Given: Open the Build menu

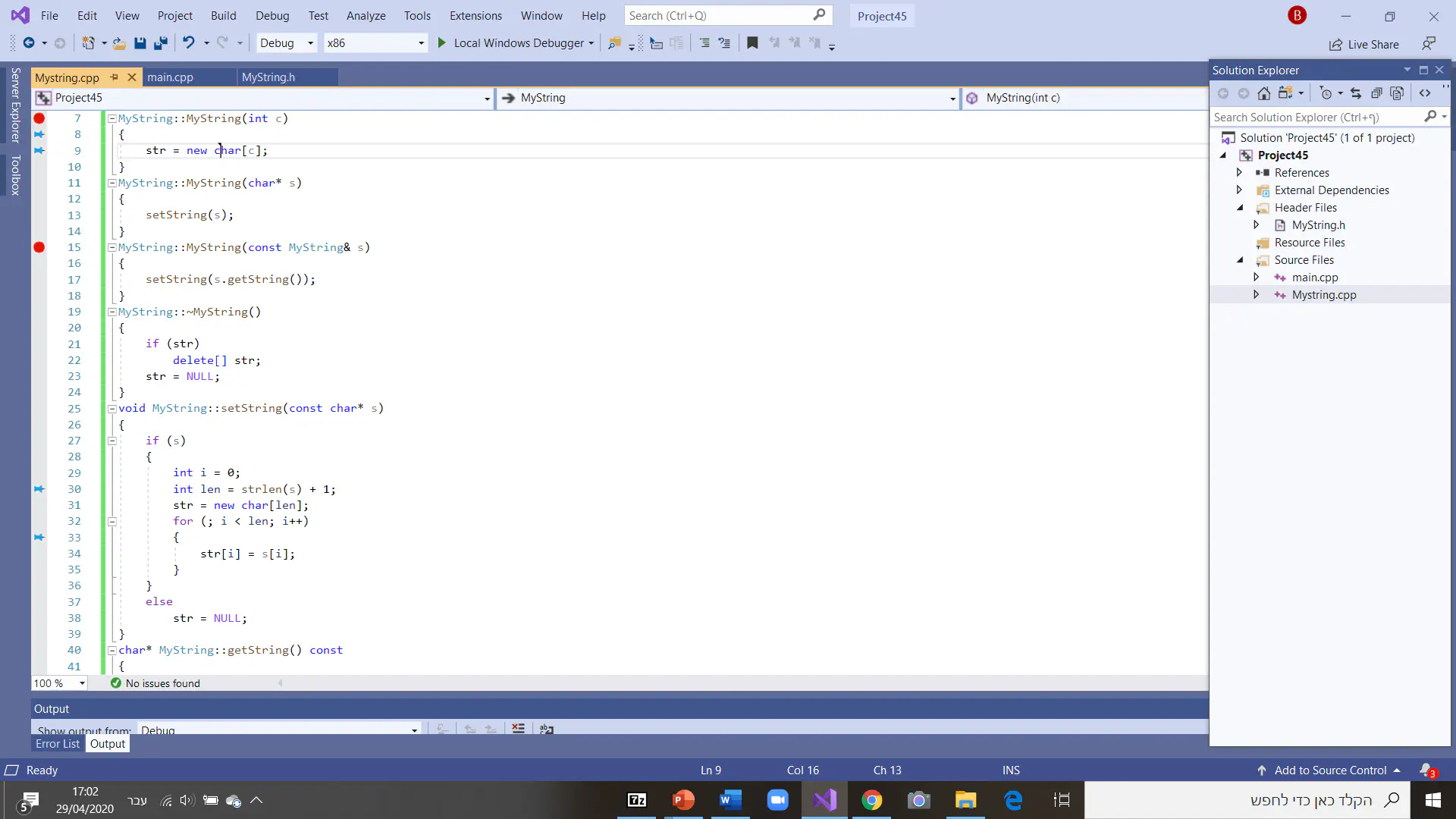Looking at the screenshot, I should pyautogui.click(x=223, y=15).
